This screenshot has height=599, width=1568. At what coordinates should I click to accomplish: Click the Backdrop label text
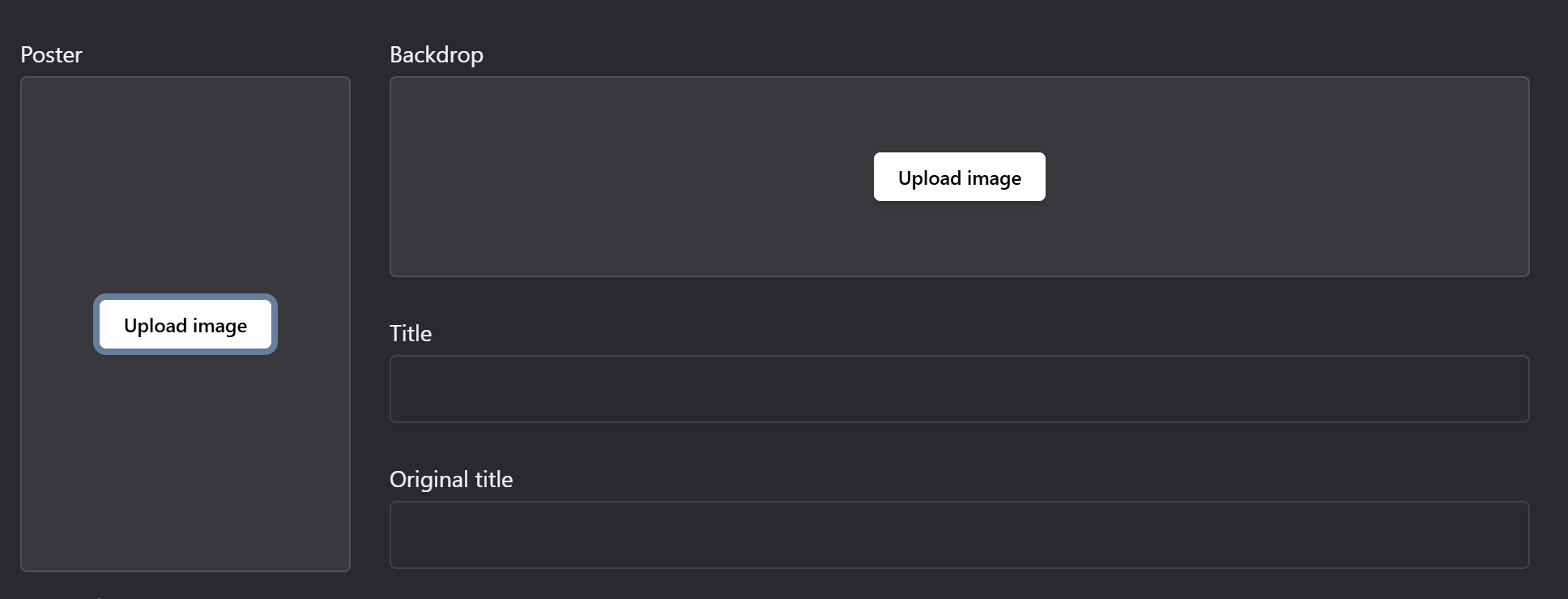pyautogui.click(x=437, y=54)
